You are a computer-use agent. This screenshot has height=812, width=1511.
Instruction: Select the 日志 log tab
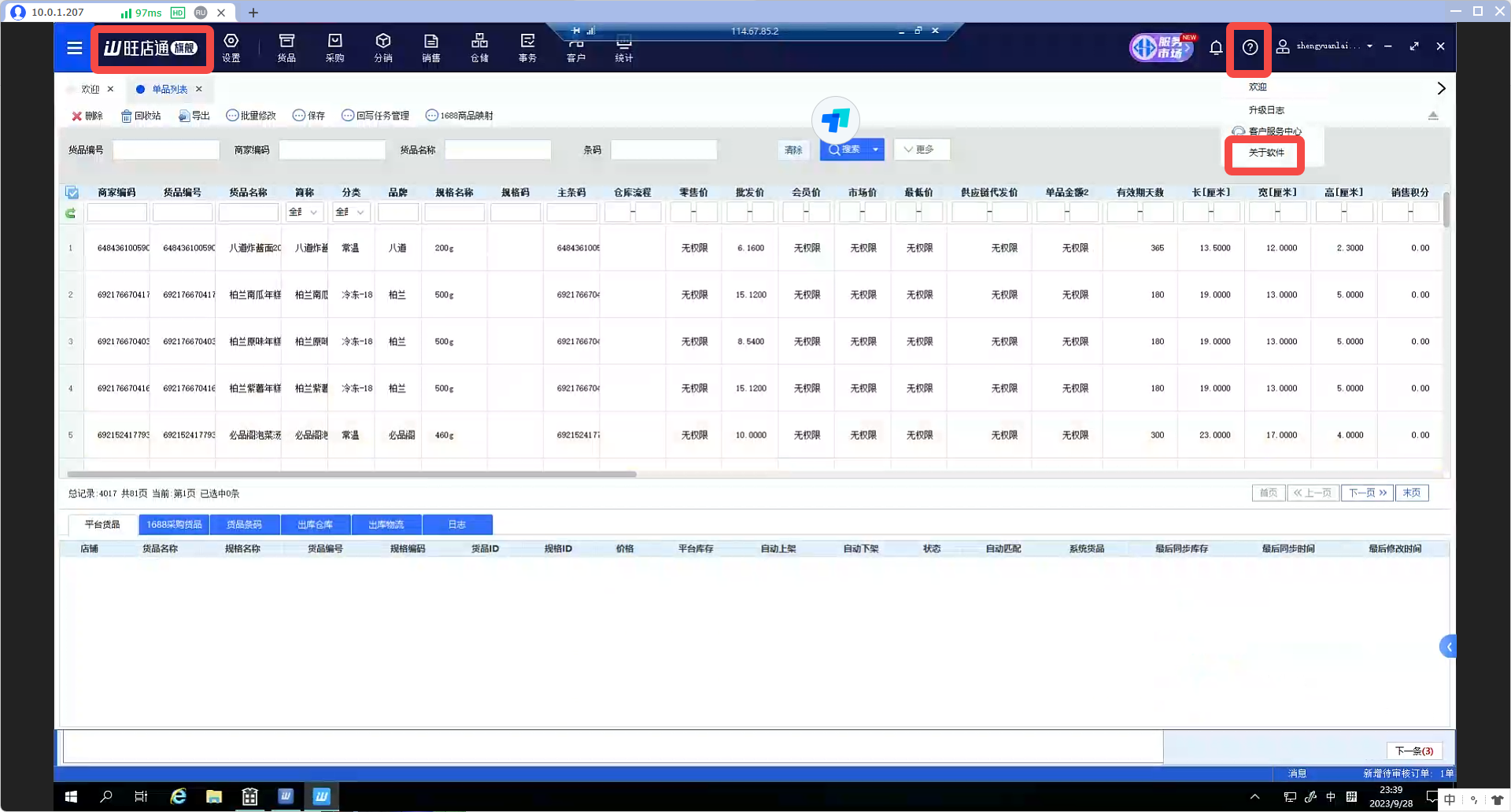pyautogui.click(x=457, y=524)
